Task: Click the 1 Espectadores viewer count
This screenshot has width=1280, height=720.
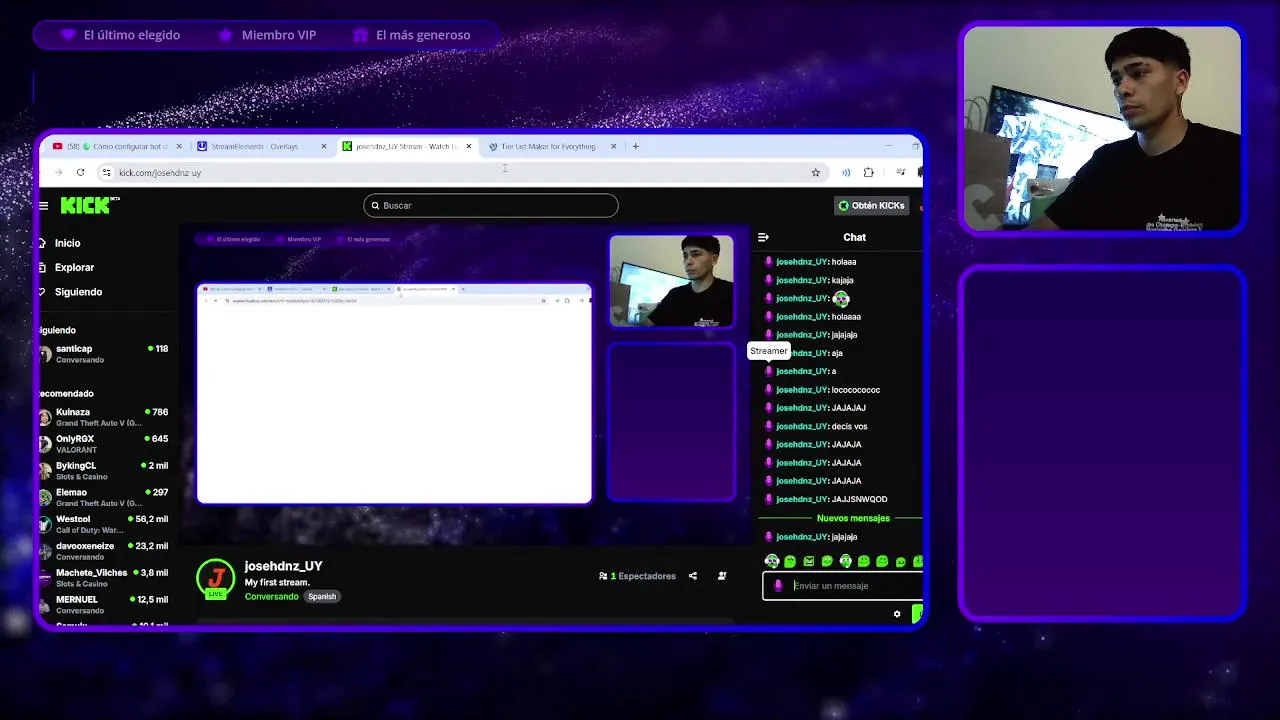Action: click(x=643, y=576)
